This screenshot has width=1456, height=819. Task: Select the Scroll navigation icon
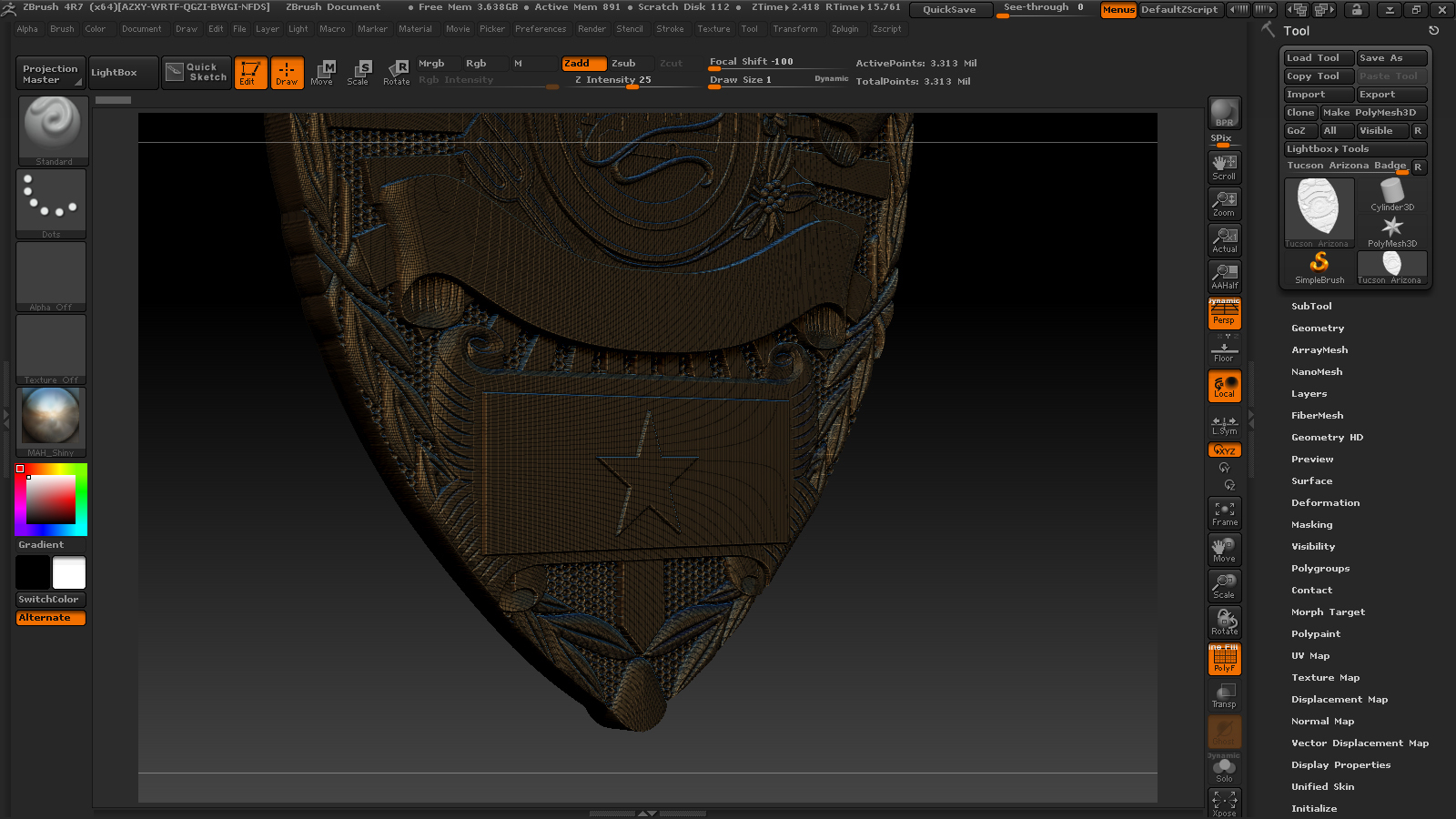pyautogui.click(x=1224, y=167)
